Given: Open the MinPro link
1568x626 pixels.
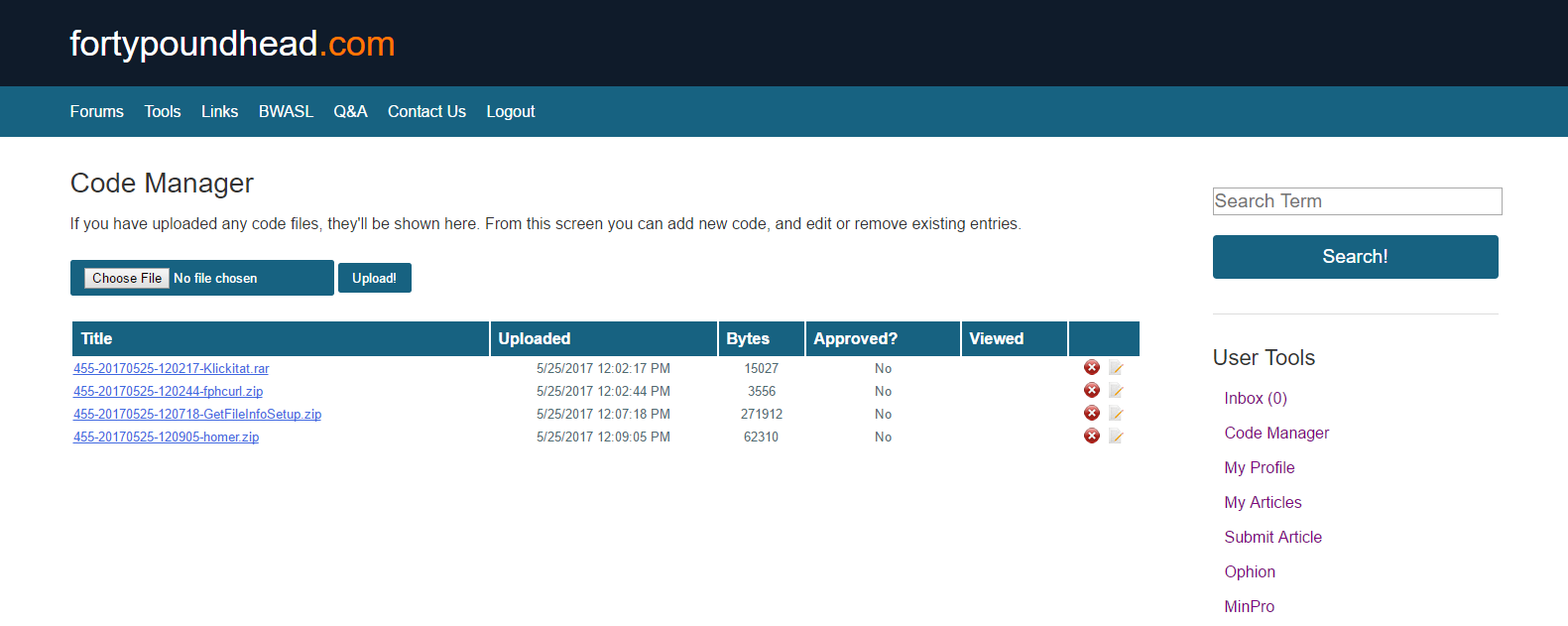Looking at the screenshot, I should point(1250,606).
